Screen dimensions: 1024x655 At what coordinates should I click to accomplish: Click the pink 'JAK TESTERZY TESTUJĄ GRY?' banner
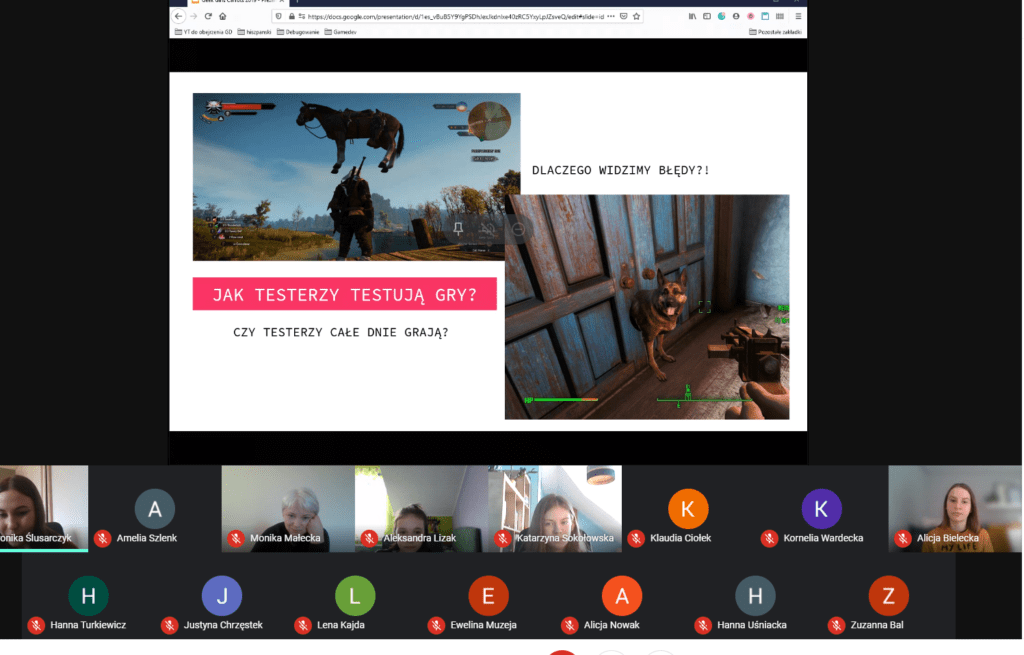pos(344,294)
